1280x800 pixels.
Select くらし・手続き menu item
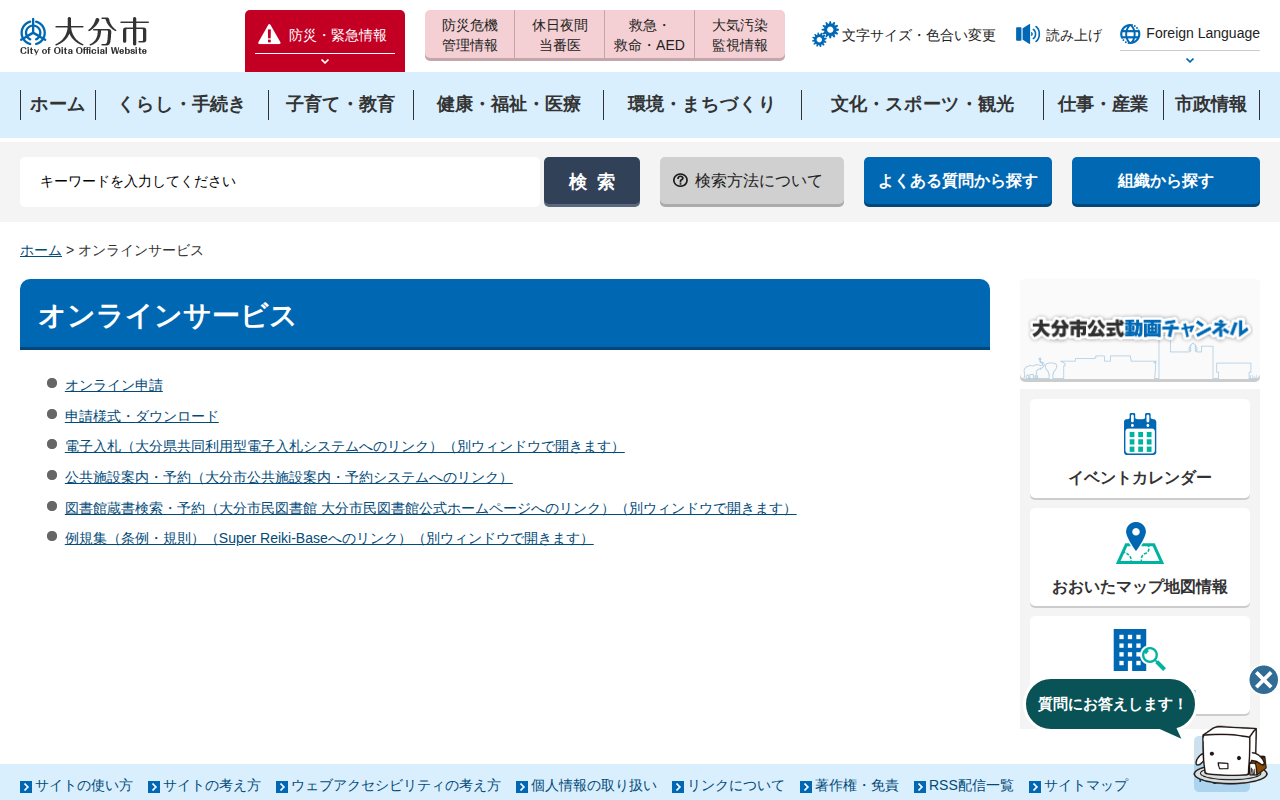click(182, 104)
